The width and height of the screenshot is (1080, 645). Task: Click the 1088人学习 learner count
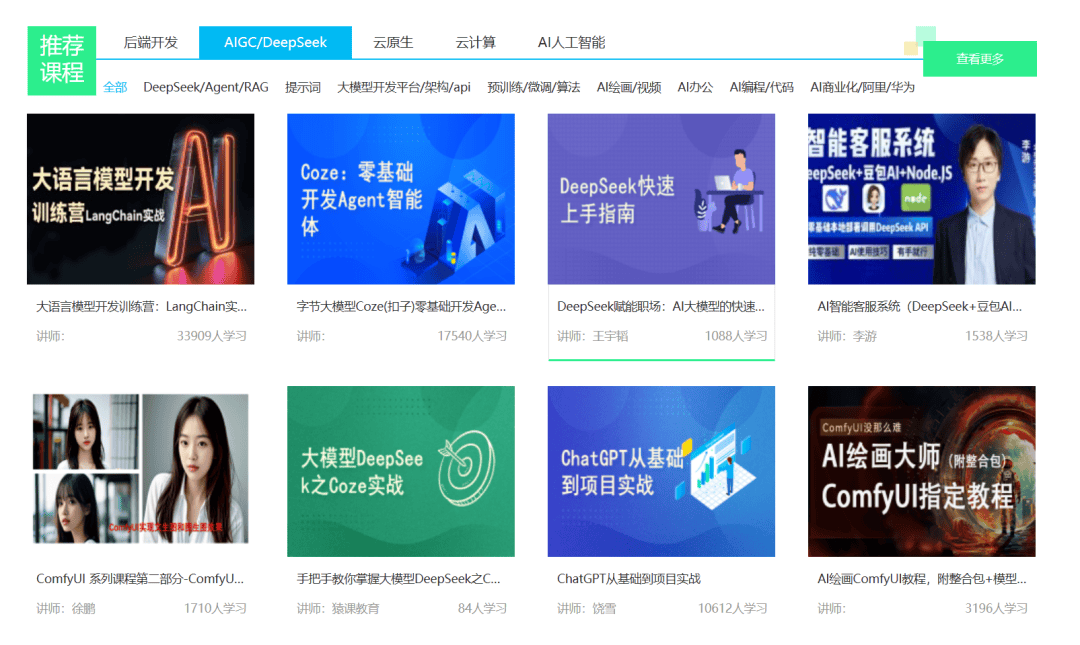(x=736, y=336)
